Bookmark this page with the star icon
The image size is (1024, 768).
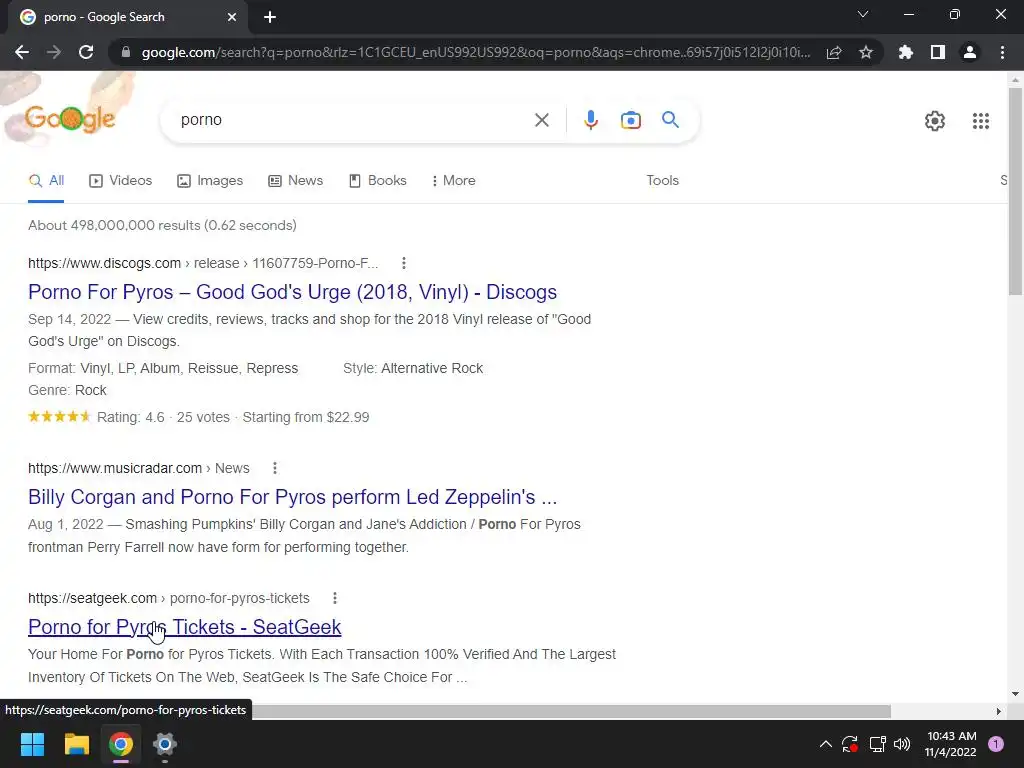[866, 52]
